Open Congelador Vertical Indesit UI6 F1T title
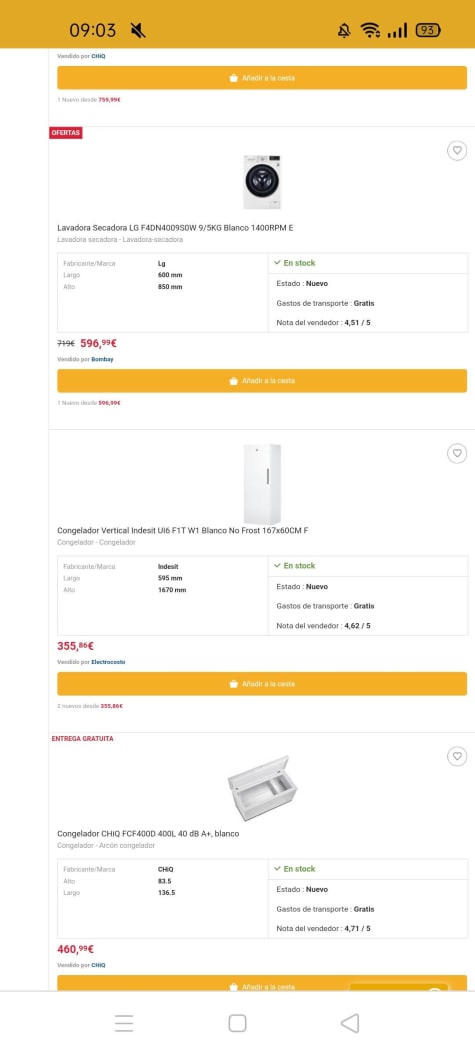Viewport: 475px width, 1056px height. pyautogui.click(x=183, y=531)
